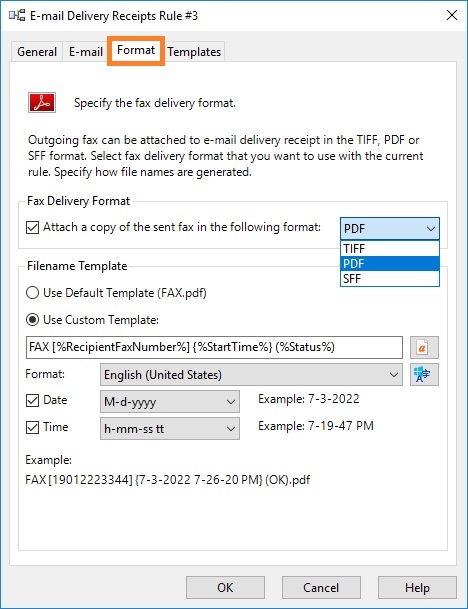Select Use Custom Template radio button
468x609 pixels.
pyautogui.click(x=32, y=320)
